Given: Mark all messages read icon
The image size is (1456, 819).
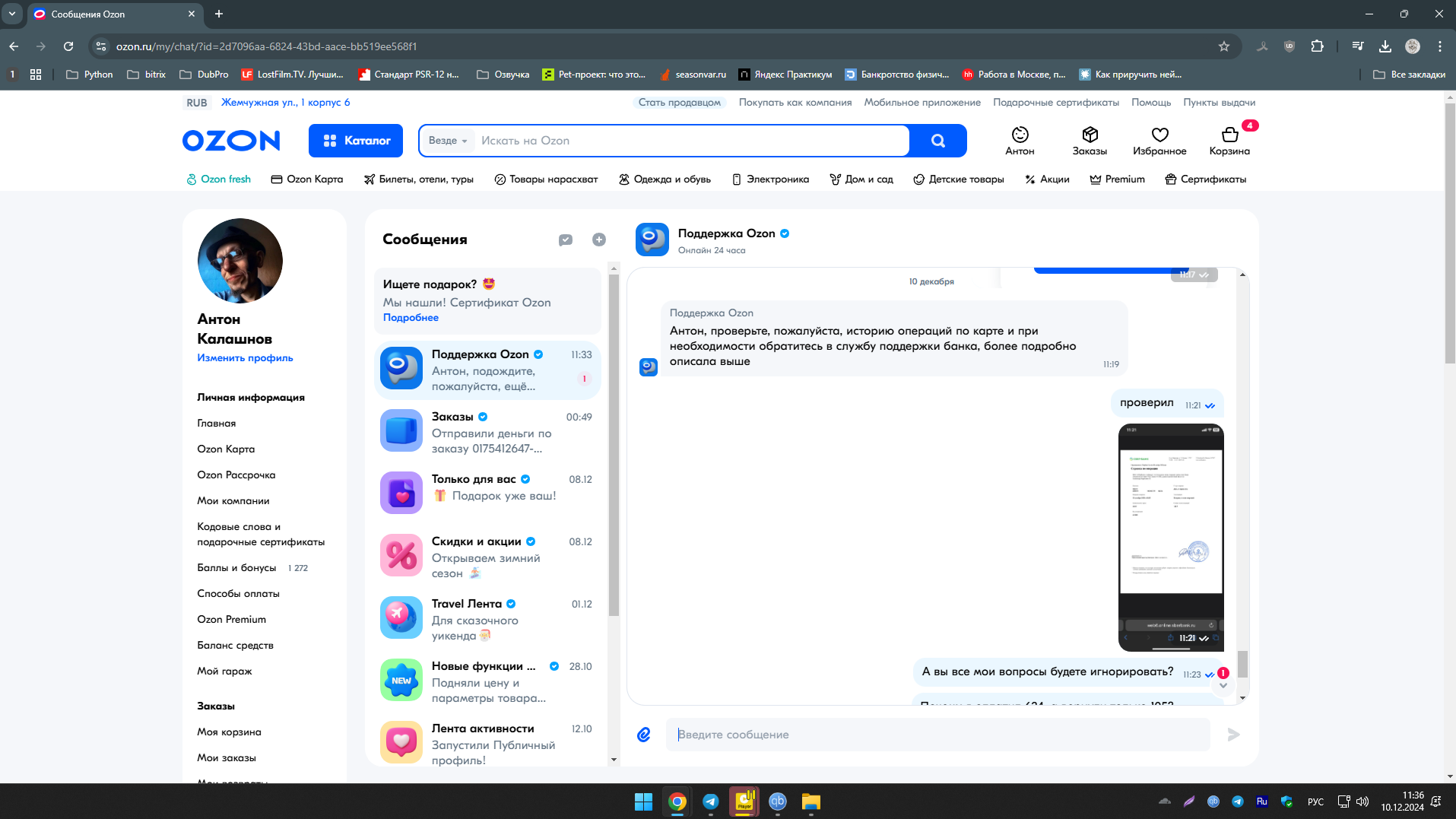Looking at the screenshot, I should (566, 240).
